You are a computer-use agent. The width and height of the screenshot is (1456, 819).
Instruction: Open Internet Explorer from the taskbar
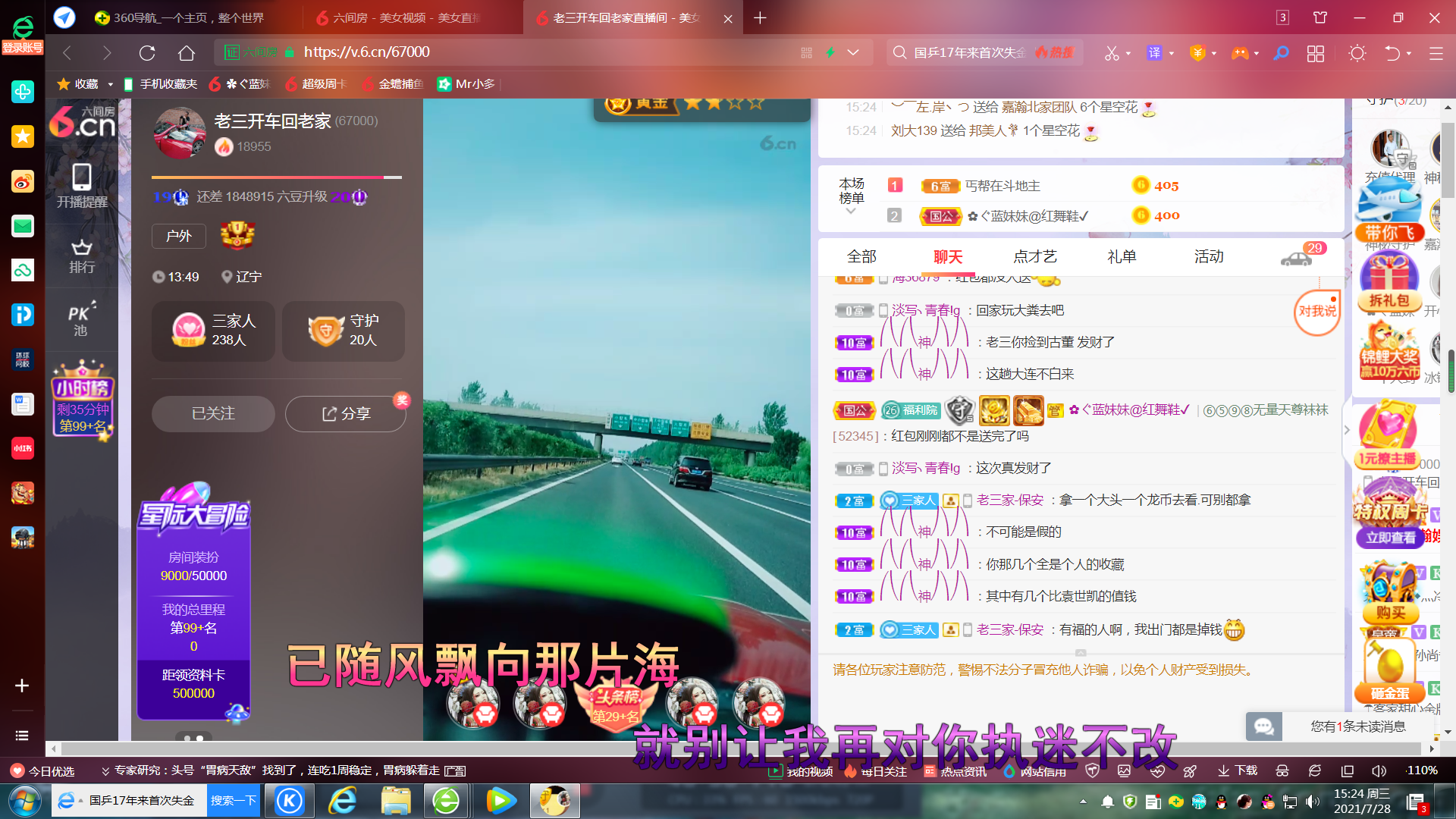[343, 801]
